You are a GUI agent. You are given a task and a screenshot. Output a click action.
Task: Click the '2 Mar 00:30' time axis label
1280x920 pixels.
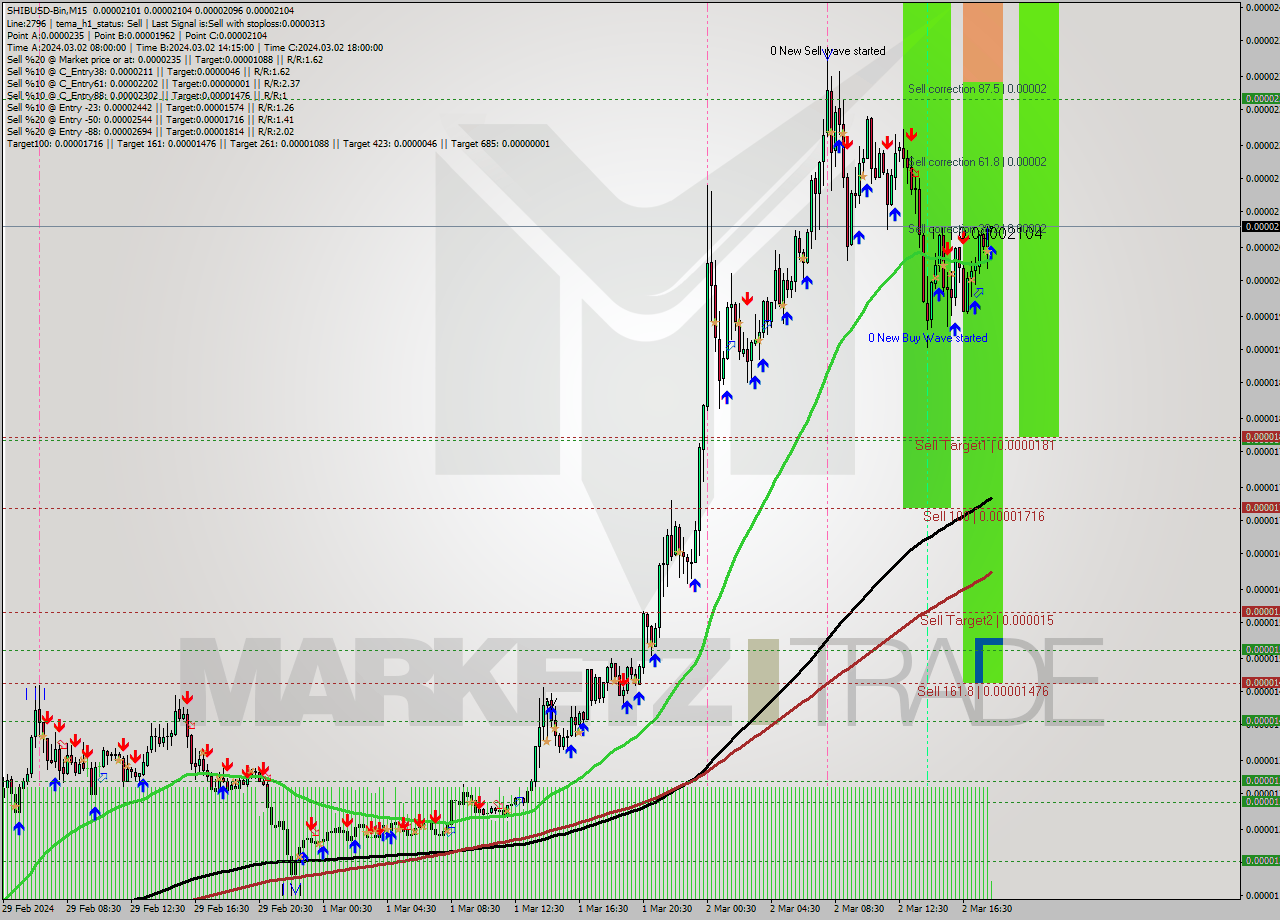pyautogui.click(x=731, y=909)
